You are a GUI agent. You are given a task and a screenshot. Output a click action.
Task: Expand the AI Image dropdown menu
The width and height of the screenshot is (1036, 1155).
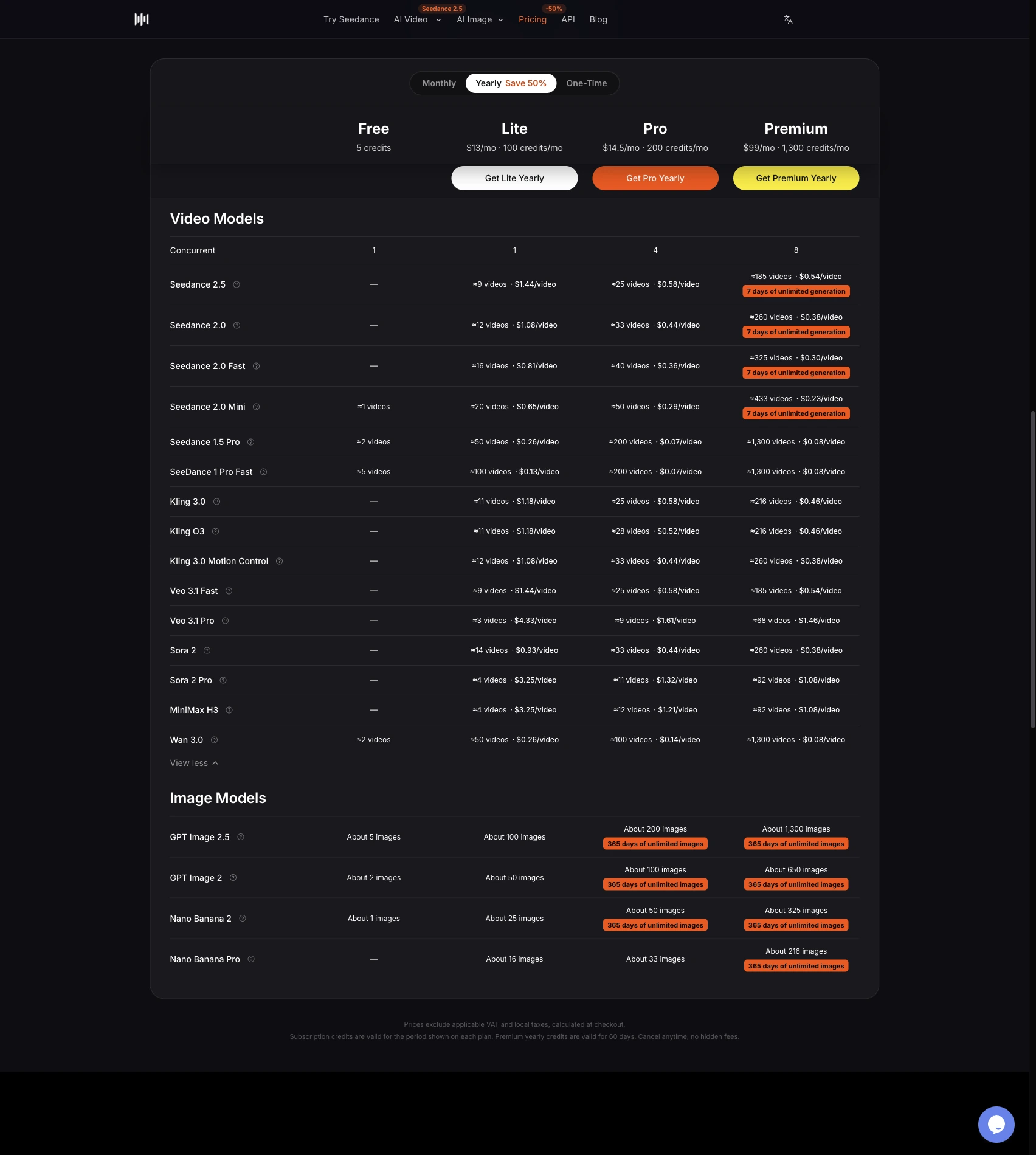[x=480, y=19]
